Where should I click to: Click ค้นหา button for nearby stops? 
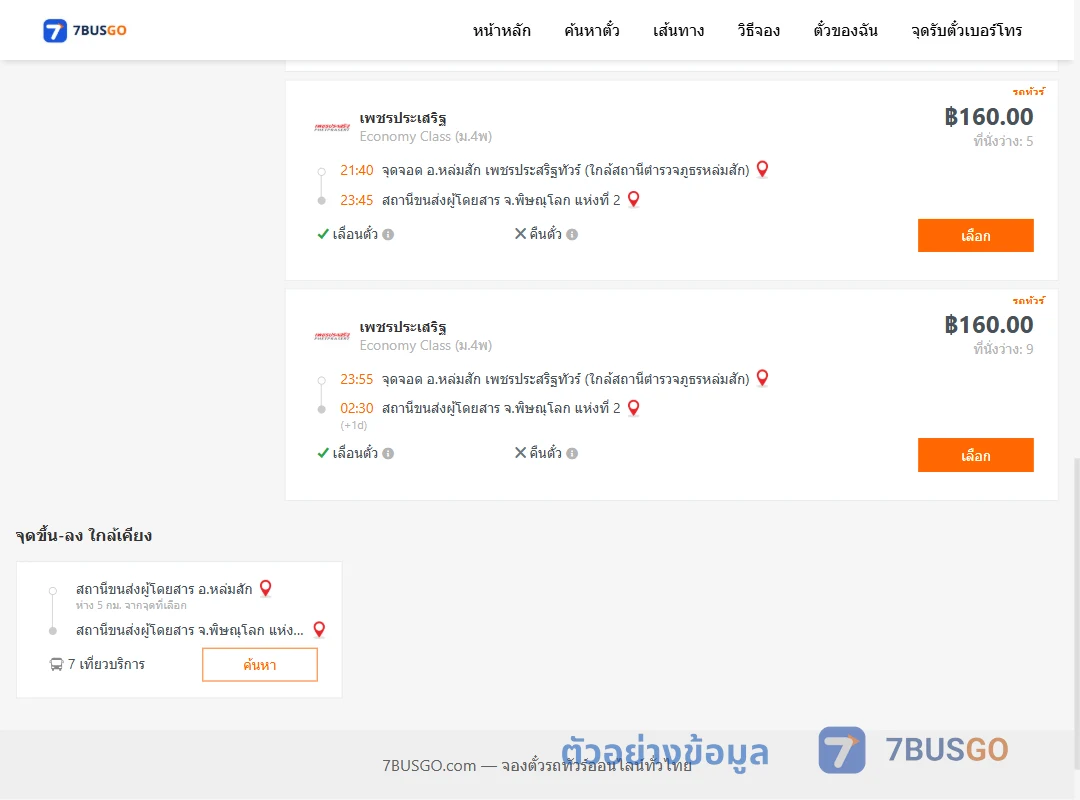pyautogui.click(x=260, y=665)
